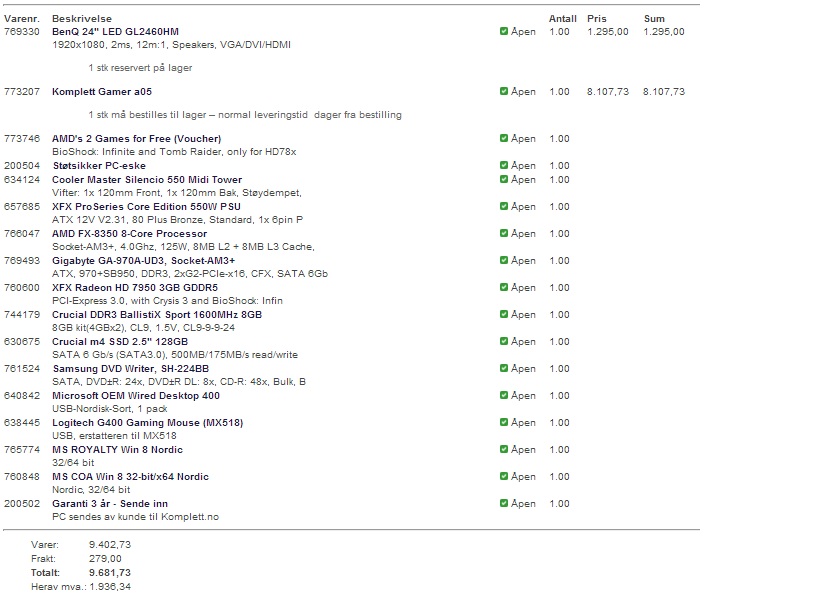
Task: Click the green check icon for Crucial DDR3 BallistiX
Action: pos(504,314)
